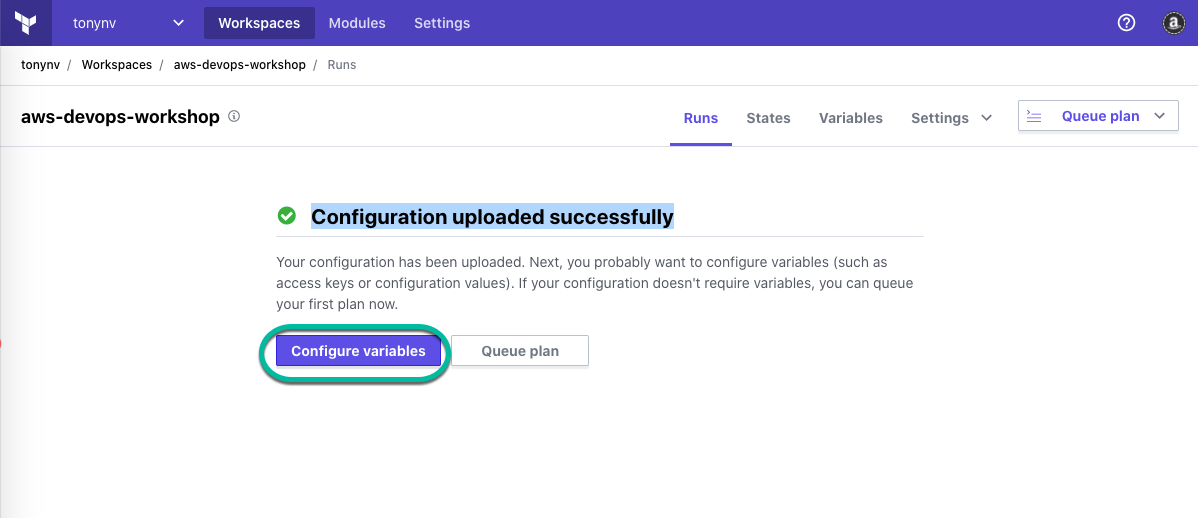
Task: Open the help question mark icon
Action: click(x=1126, y=23)
